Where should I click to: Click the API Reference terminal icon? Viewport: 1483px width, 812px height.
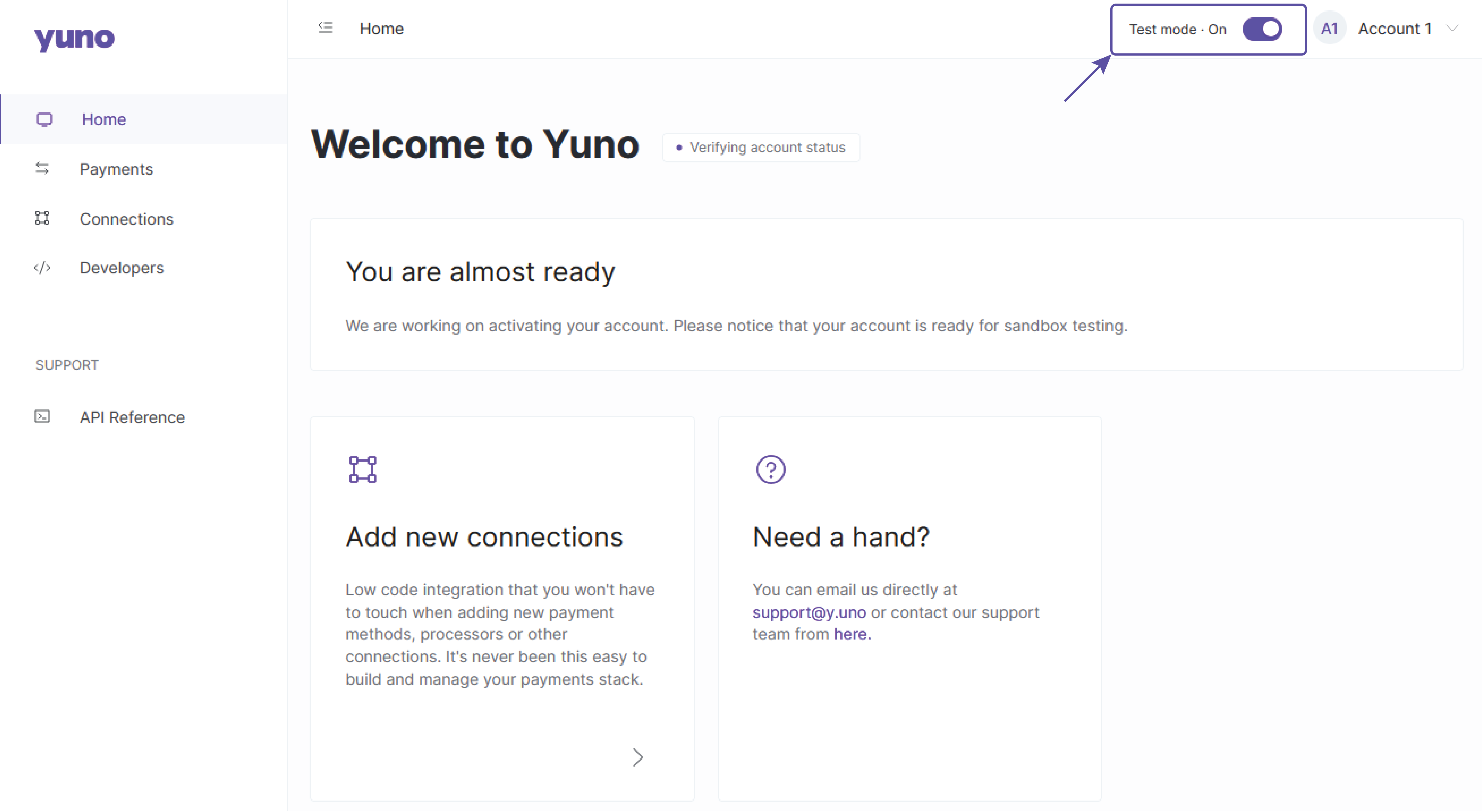click(42, 417)
